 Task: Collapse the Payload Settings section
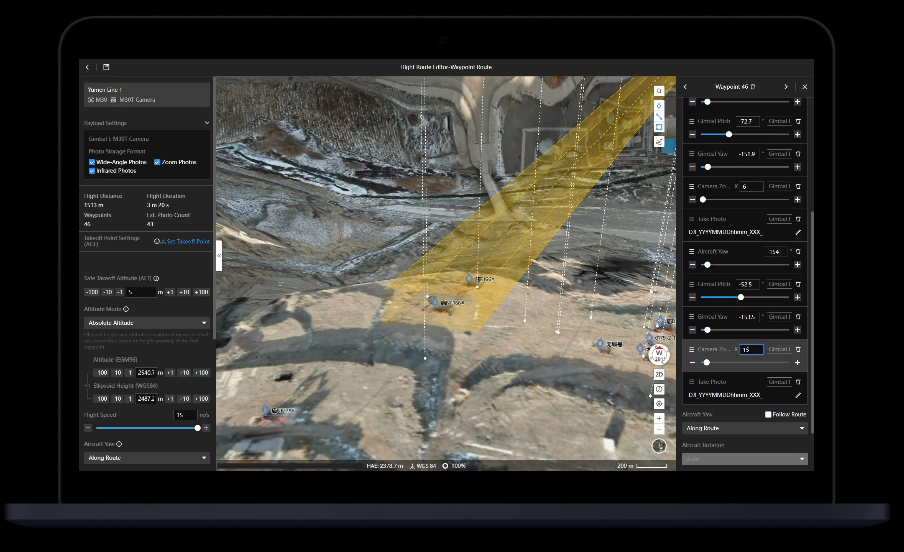206,123
